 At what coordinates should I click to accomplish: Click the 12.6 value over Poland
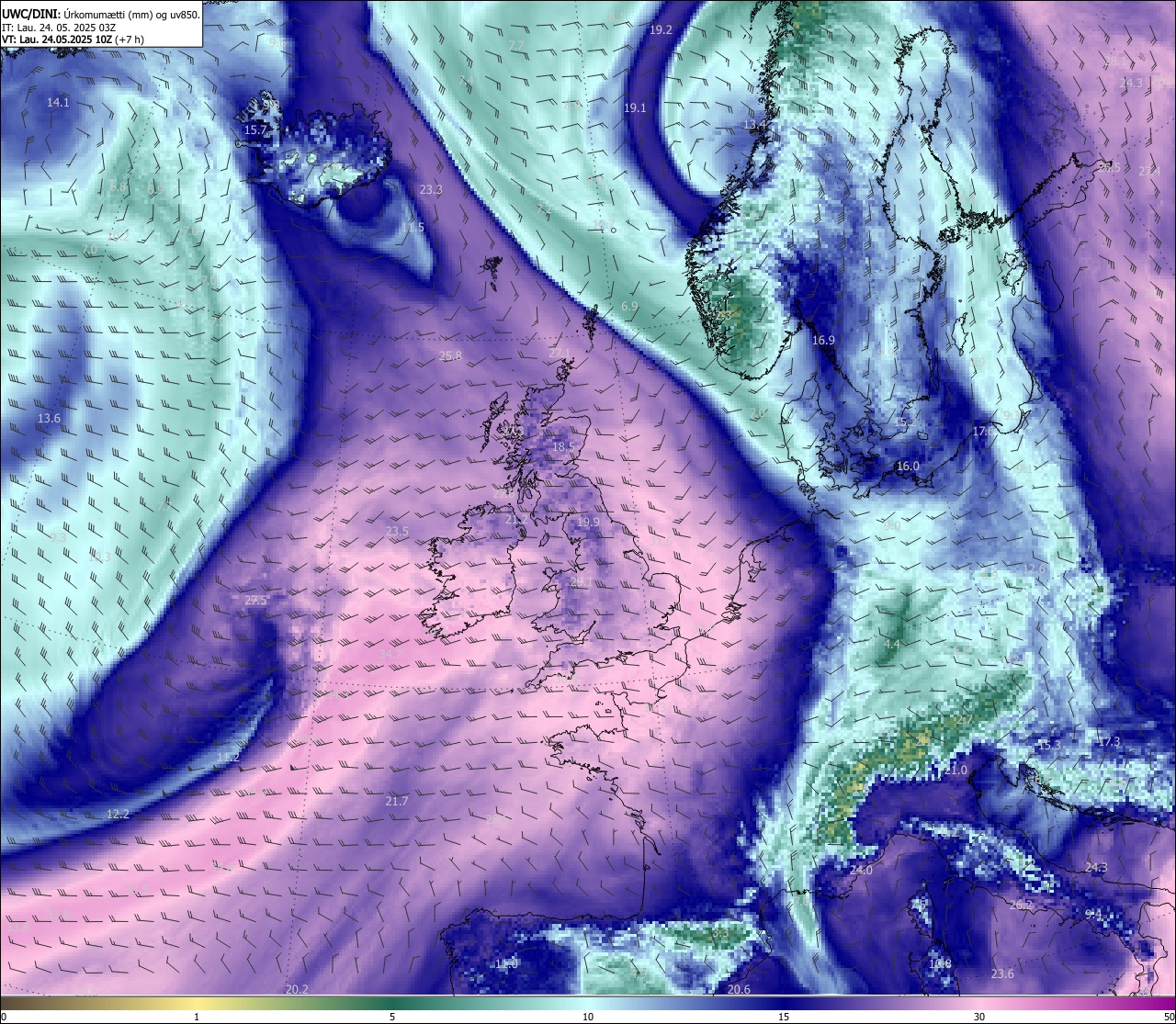1035,570
